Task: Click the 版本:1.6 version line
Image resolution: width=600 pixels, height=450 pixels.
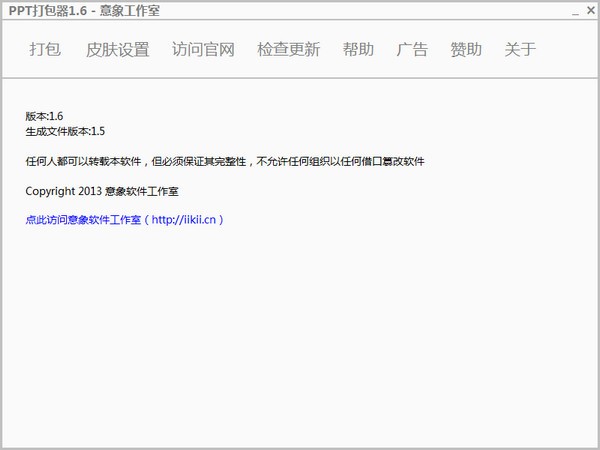Action: coord(44,117)
